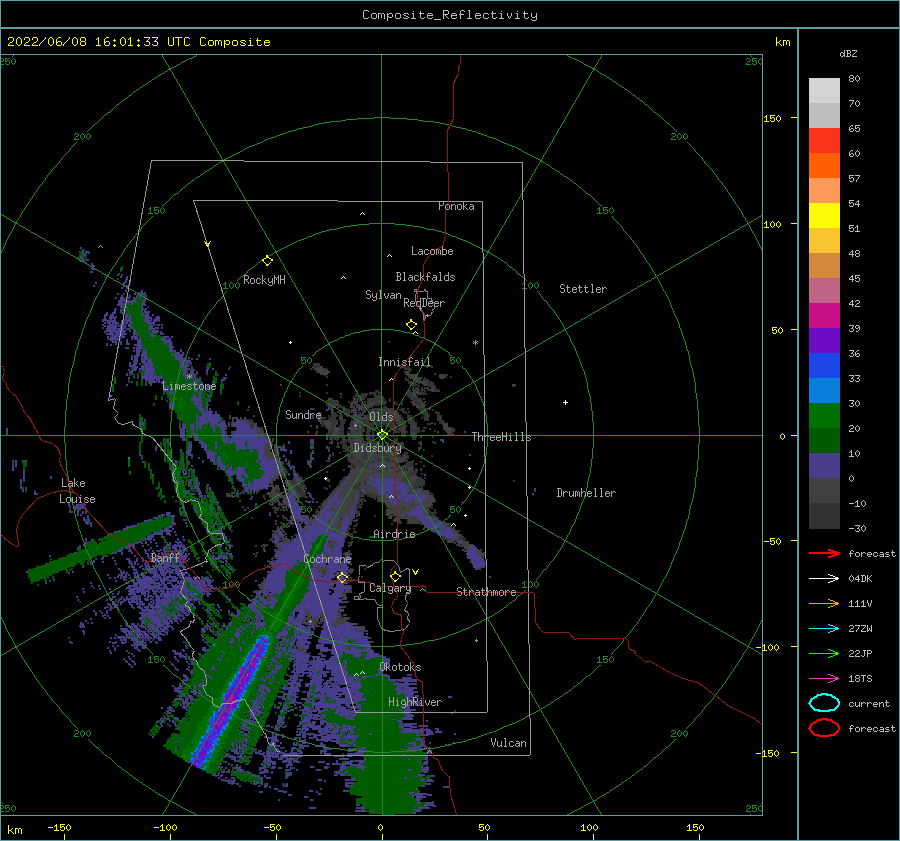Click the ThreeHills label
The height and width of the screenshot is (841, 900).
[x=501, y=437]
